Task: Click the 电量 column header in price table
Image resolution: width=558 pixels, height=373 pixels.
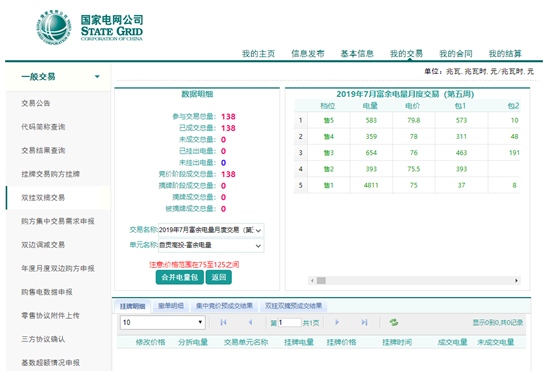Action: [370, 106]
